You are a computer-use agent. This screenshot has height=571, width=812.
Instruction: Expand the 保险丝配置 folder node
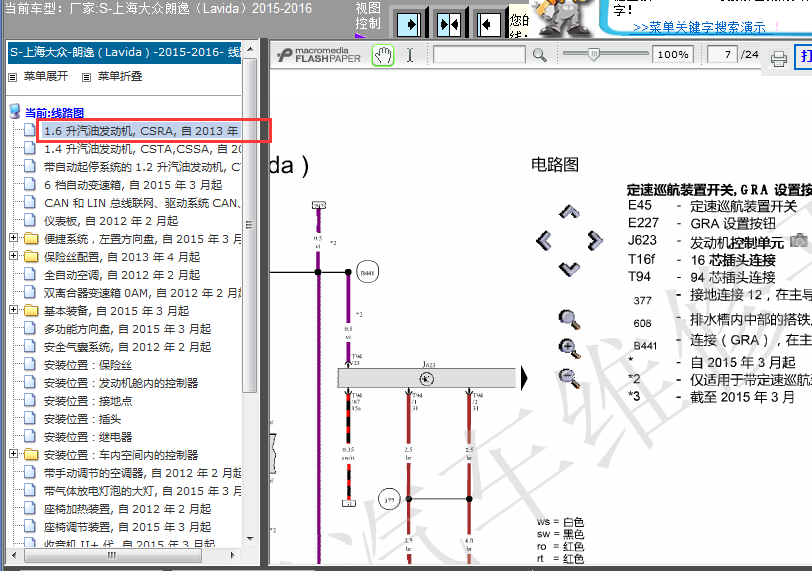coord(13,256)
